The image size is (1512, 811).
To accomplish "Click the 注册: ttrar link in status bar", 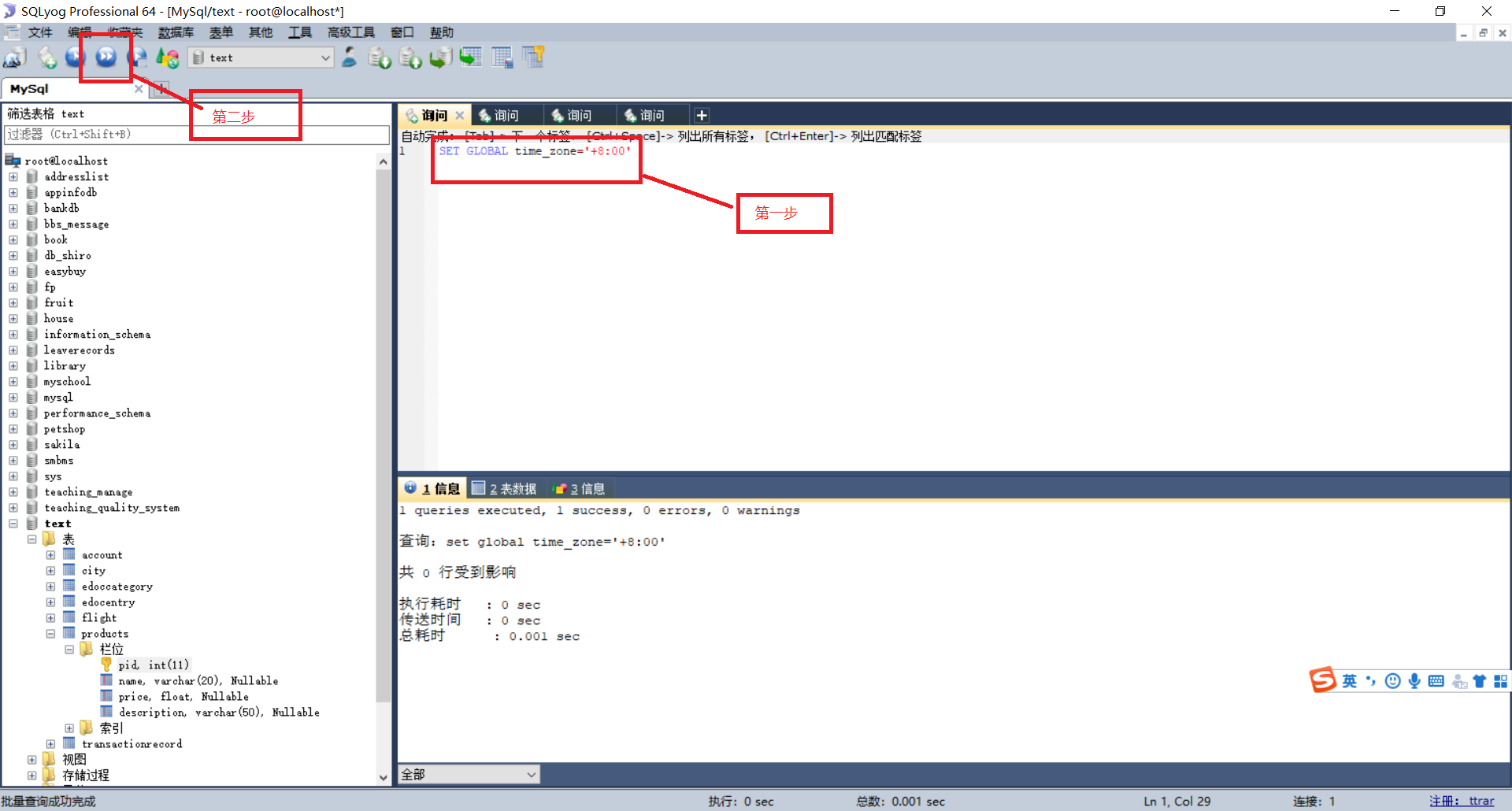I will coord(1462,801).
